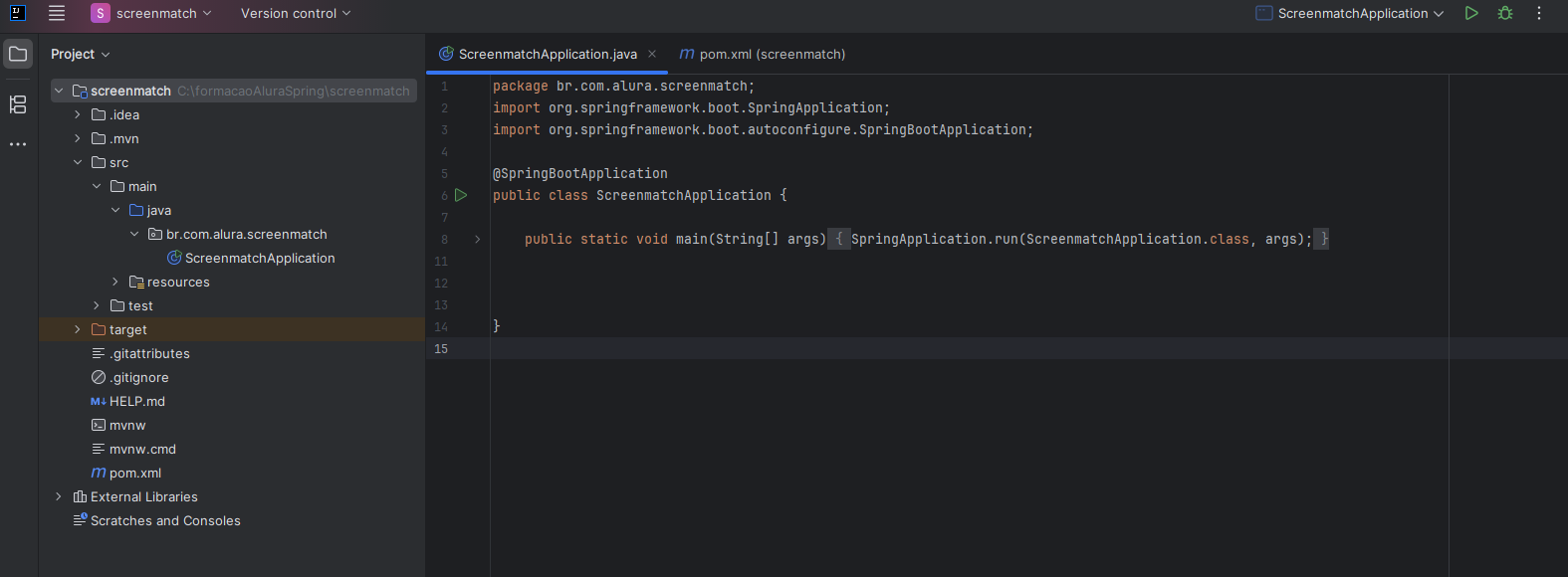Expand the folded main method on line 8
Image resolution: width=1568 pixels, height=577 pixels.
click(478, 239)
